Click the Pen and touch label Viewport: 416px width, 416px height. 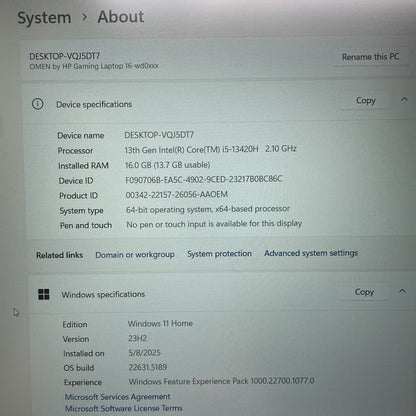pyautogui.click(x=86, y=225)
